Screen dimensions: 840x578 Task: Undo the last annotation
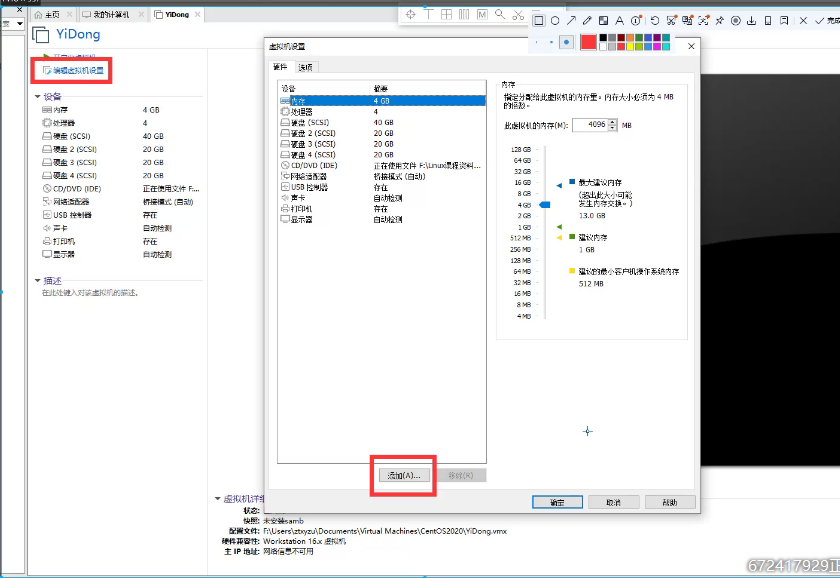655,21
